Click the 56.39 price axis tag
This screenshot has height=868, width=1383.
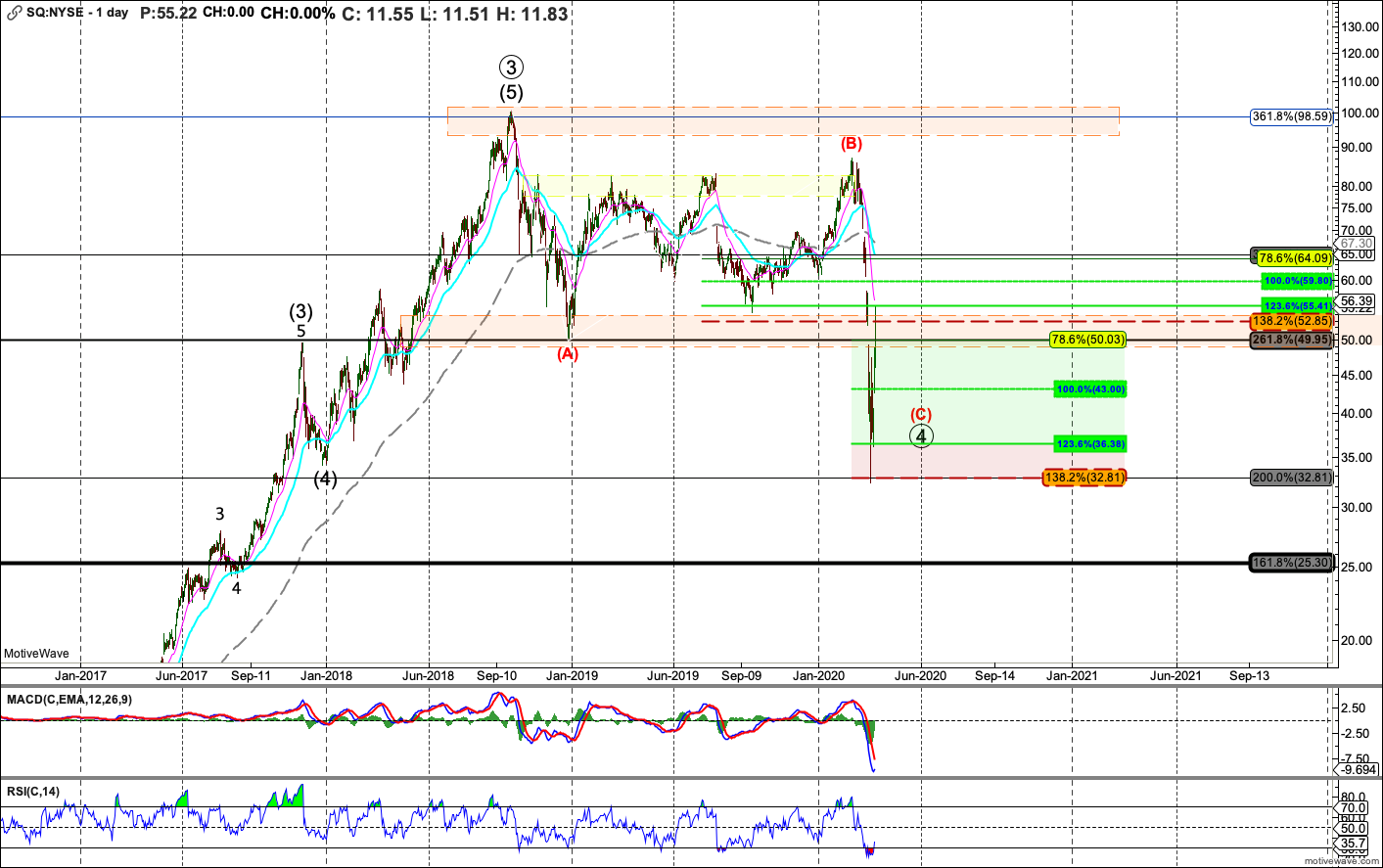click(x=1356, y=301)
